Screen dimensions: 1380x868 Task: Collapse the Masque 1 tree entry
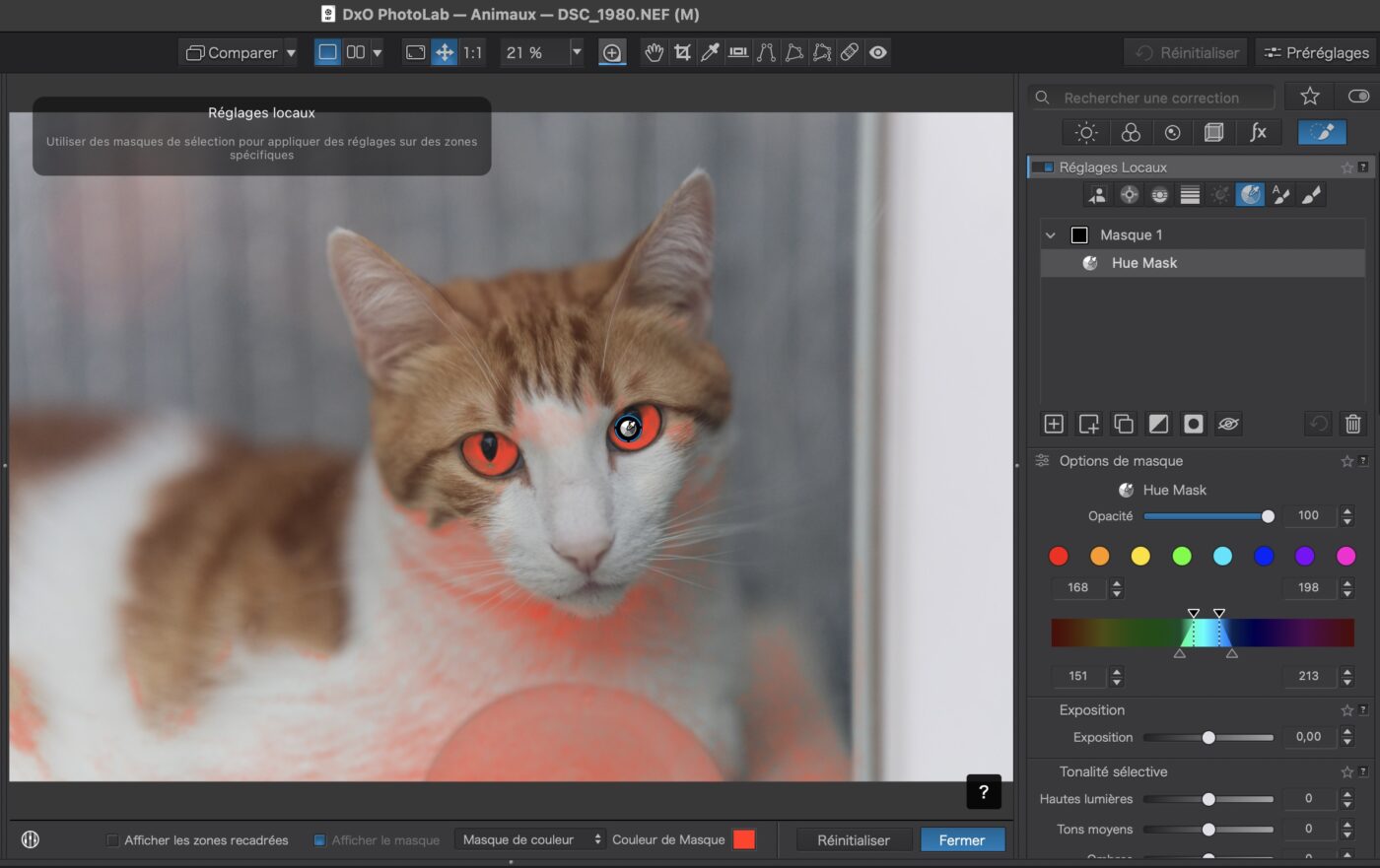(x=1051, y=235)
